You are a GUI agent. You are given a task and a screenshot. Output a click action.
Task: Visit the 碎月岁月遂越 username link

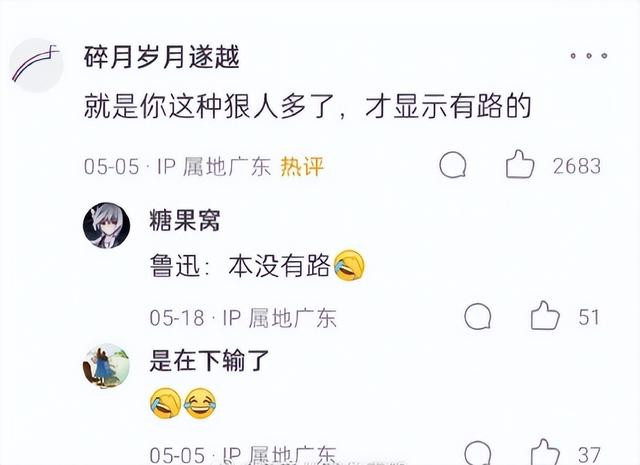click(x=161, y=57)
